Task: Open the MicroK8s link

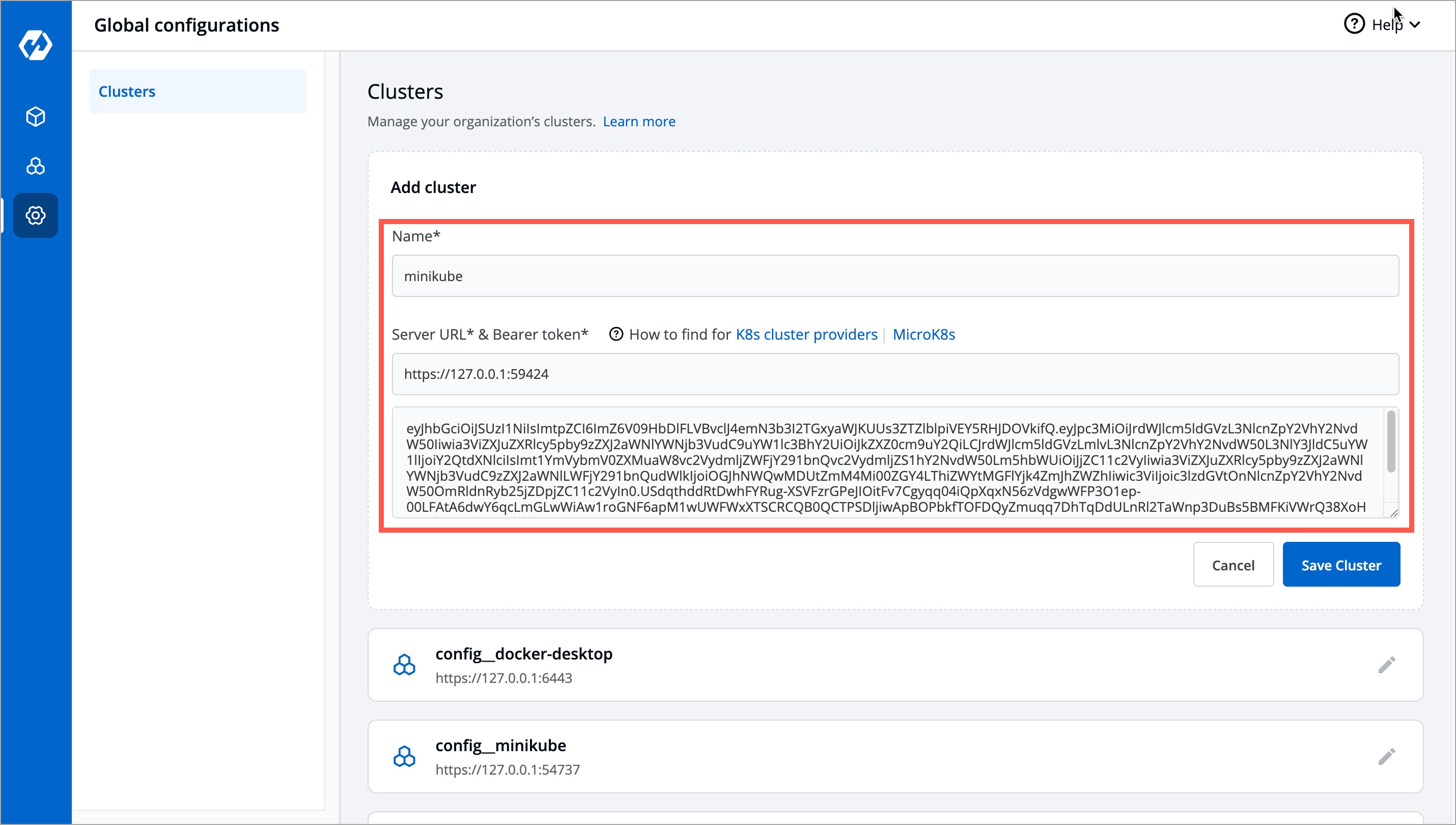Action: [x=923, y=334]
